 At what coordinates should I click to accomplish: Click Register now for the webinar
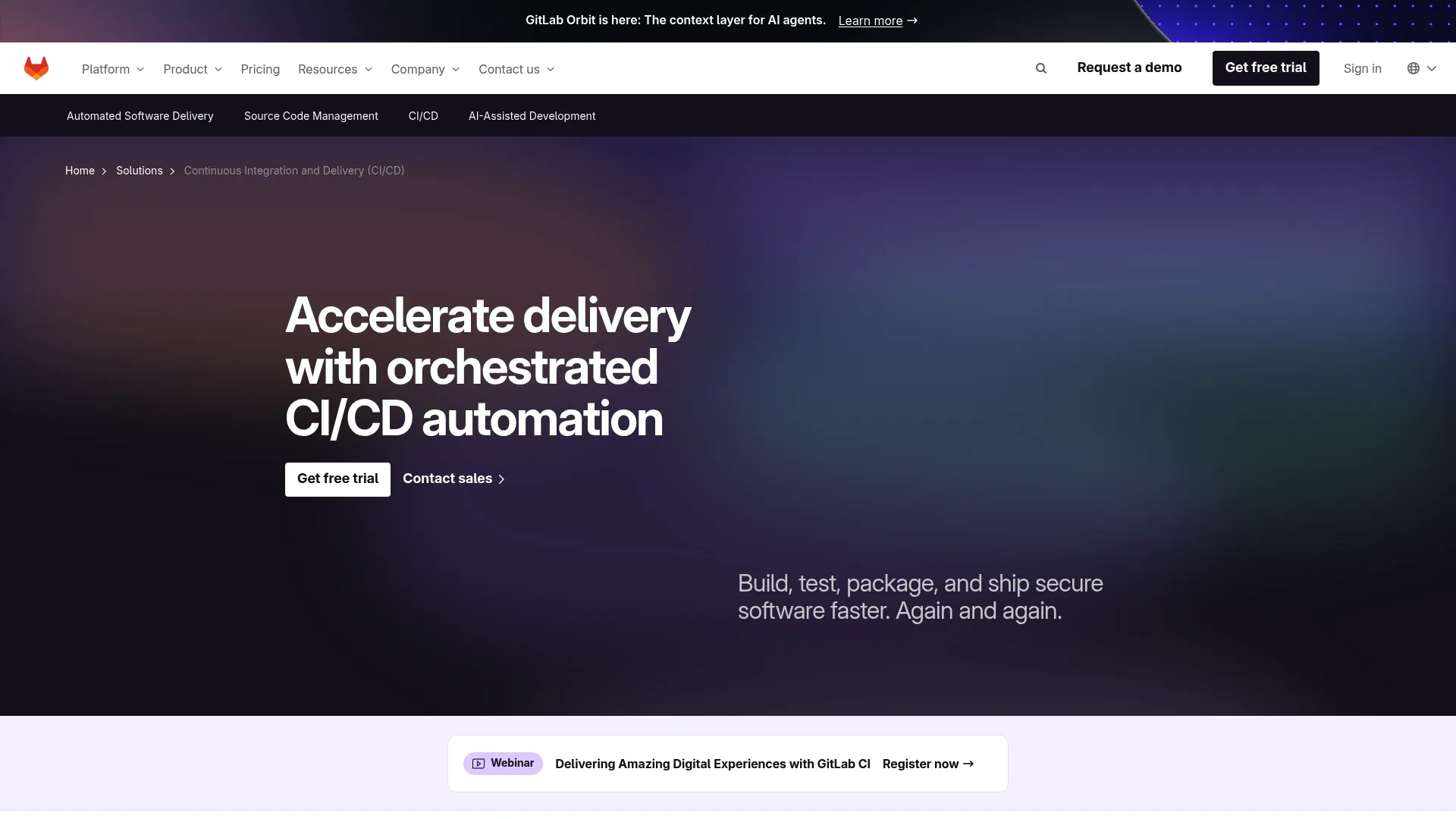(928, 764)
